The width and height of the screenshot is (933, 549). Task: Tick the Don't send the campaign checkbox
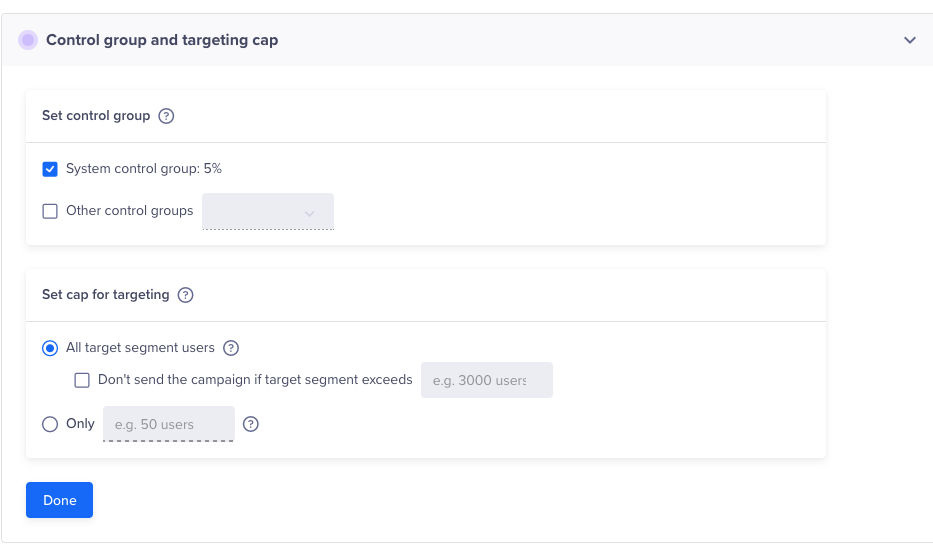coord(82,380)
